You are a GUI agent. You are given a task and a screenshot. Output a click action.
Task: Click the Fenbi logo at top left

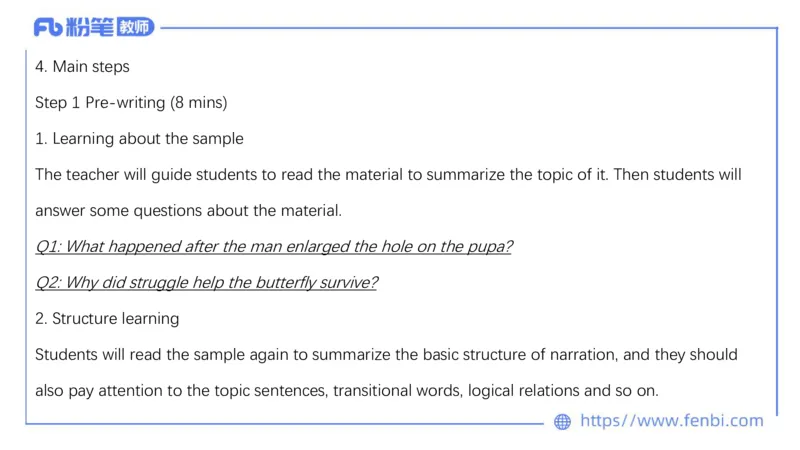tap(47, 27)
